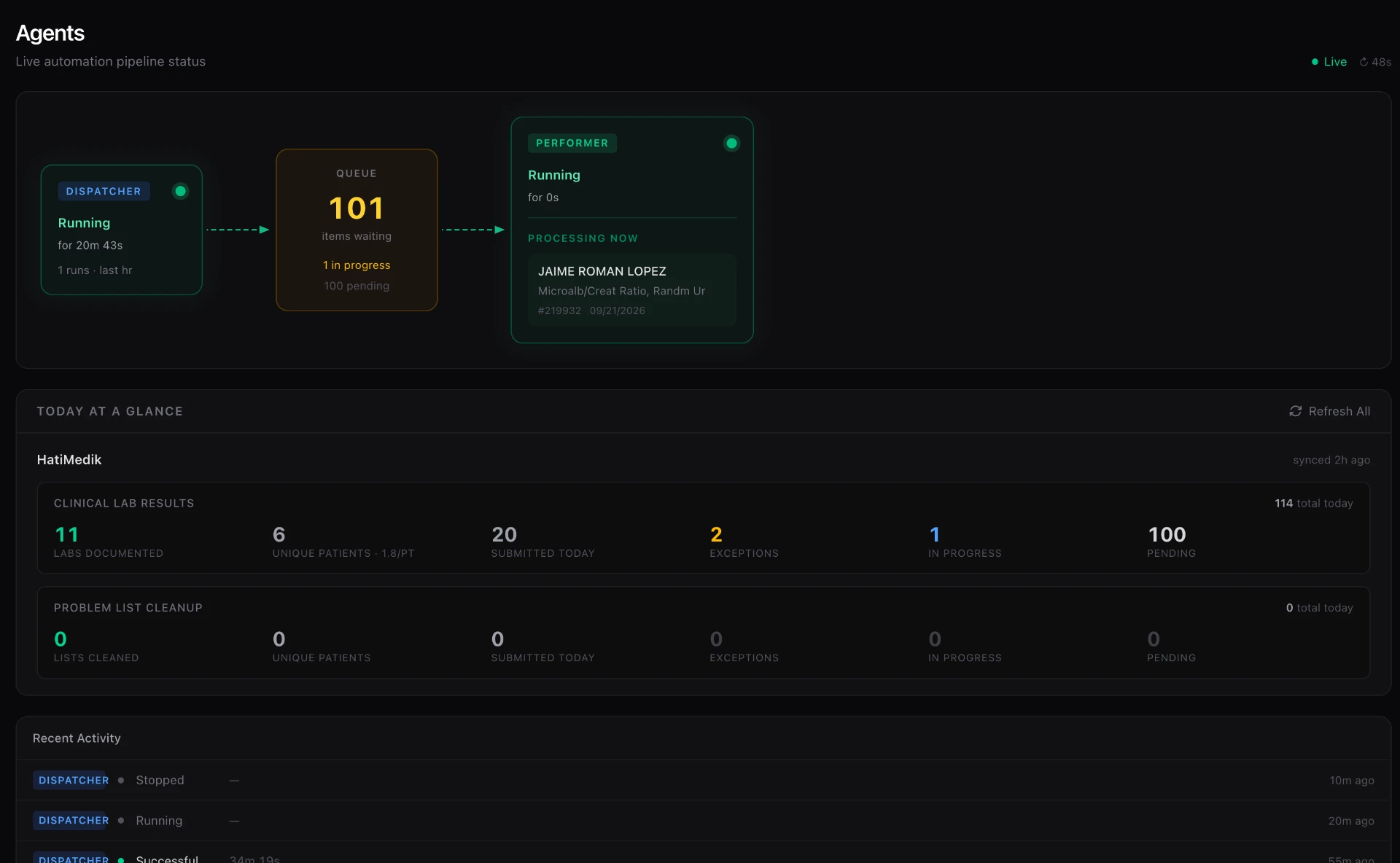Click the 0 Lists Cleaned stat

point(96,647)
